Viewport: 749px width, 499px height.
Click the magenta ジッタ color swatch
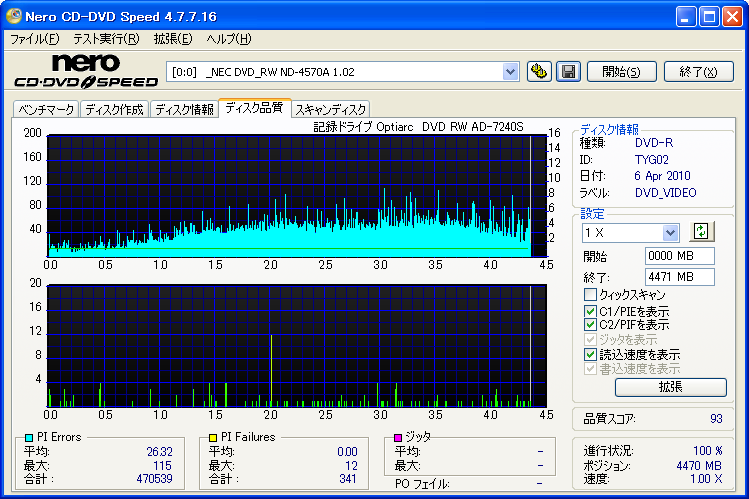pyautogui.click(x=397, y=437)
